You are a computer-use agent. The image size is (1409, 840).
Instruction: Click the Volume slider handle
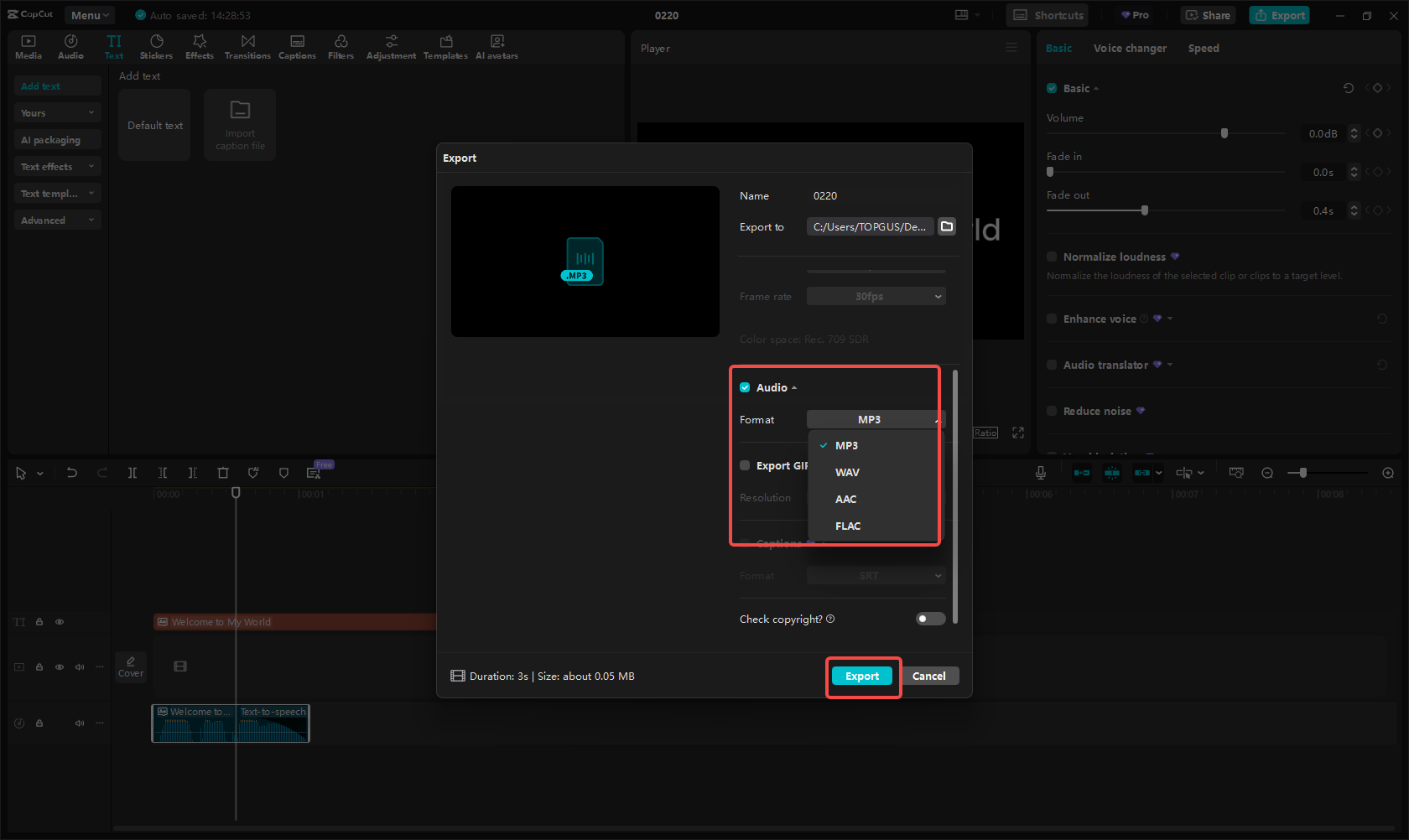pos(1224,133)
